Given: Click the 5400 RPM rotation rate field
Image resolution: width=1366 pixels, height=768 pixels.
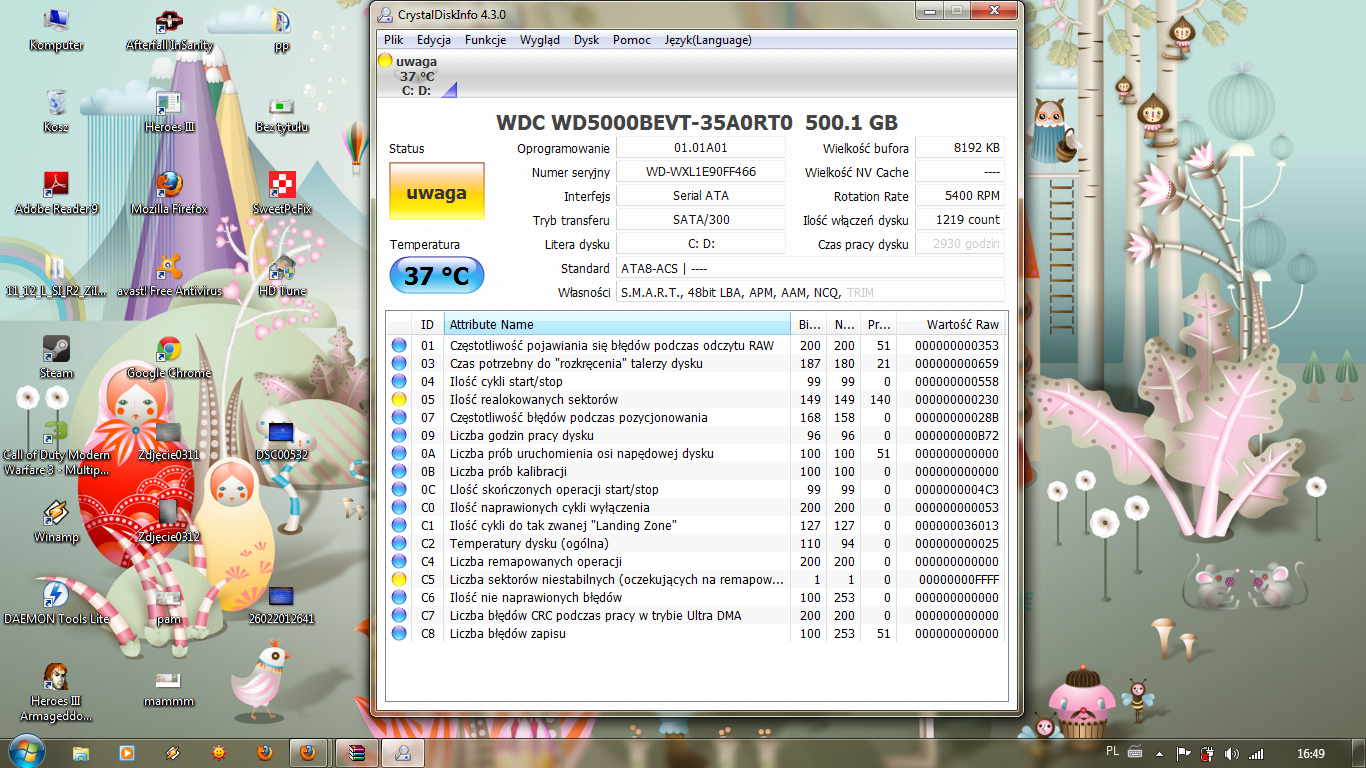Looking at the screenshot, I should click(959, 196).
